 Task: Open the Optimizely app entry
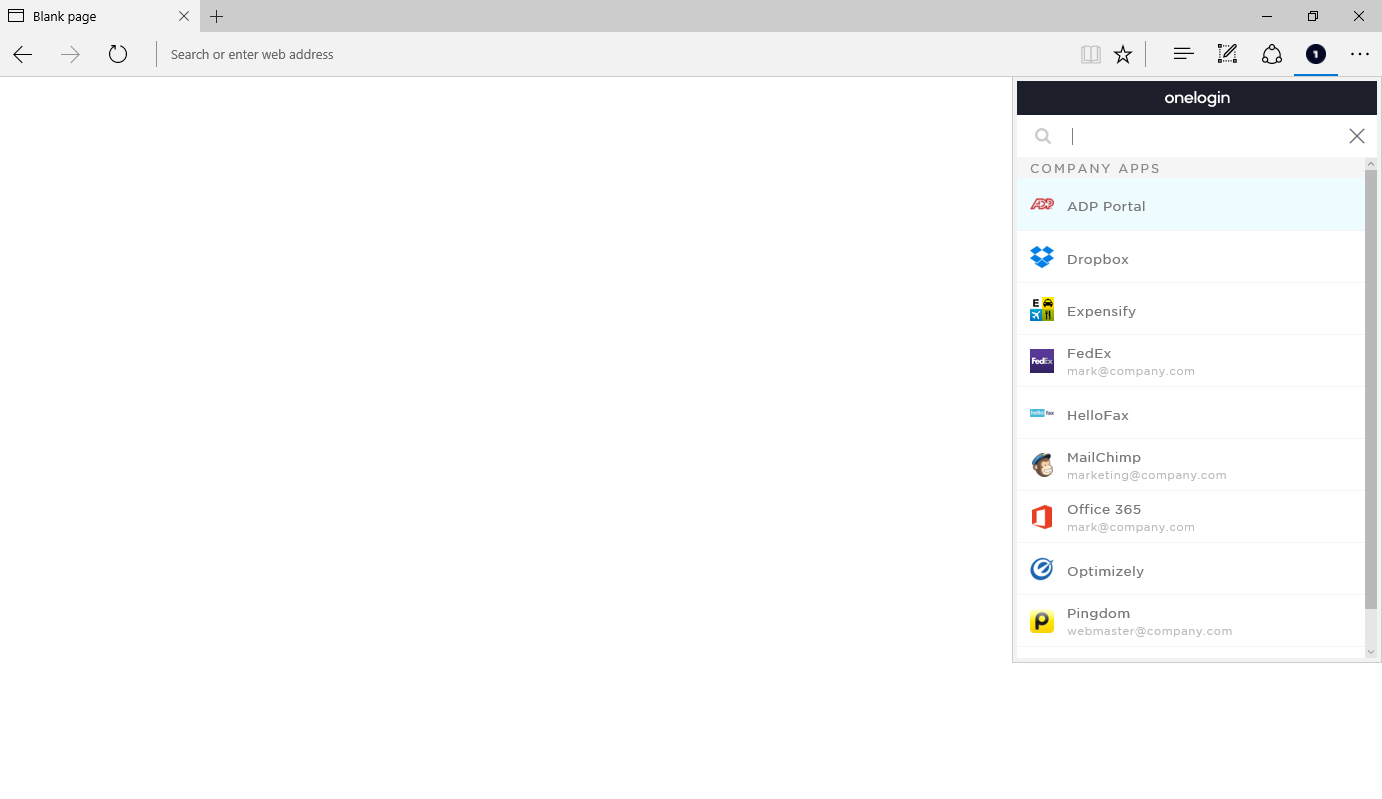coord(1191,570)
